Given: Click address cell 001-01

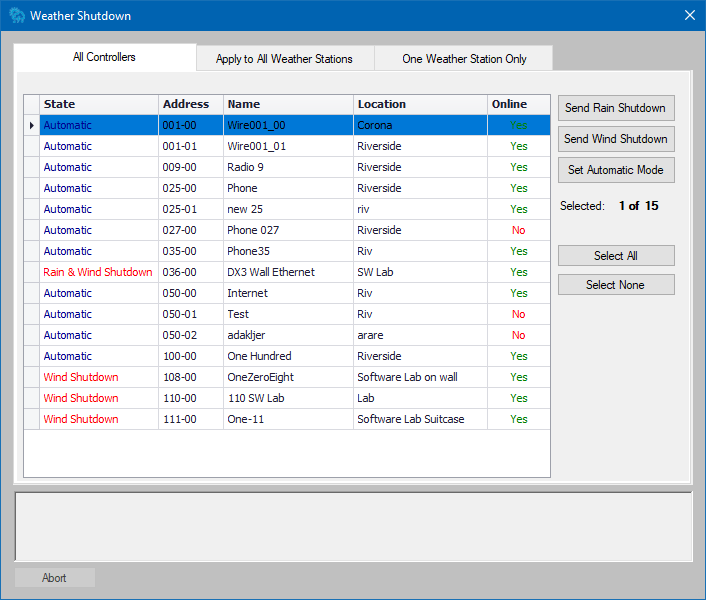Looking at the screenshot, I should [x=191, y=146].
